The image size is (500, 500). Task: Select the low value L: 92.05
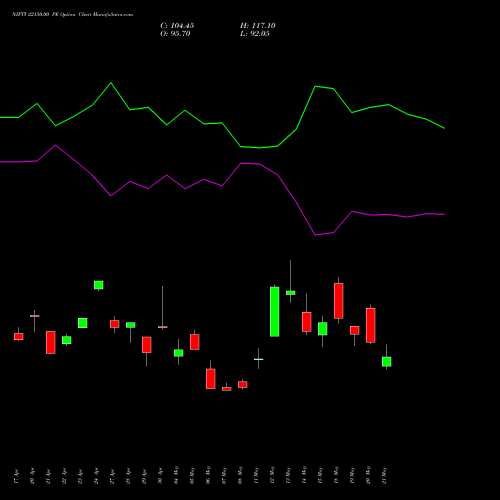click(255, 34)
